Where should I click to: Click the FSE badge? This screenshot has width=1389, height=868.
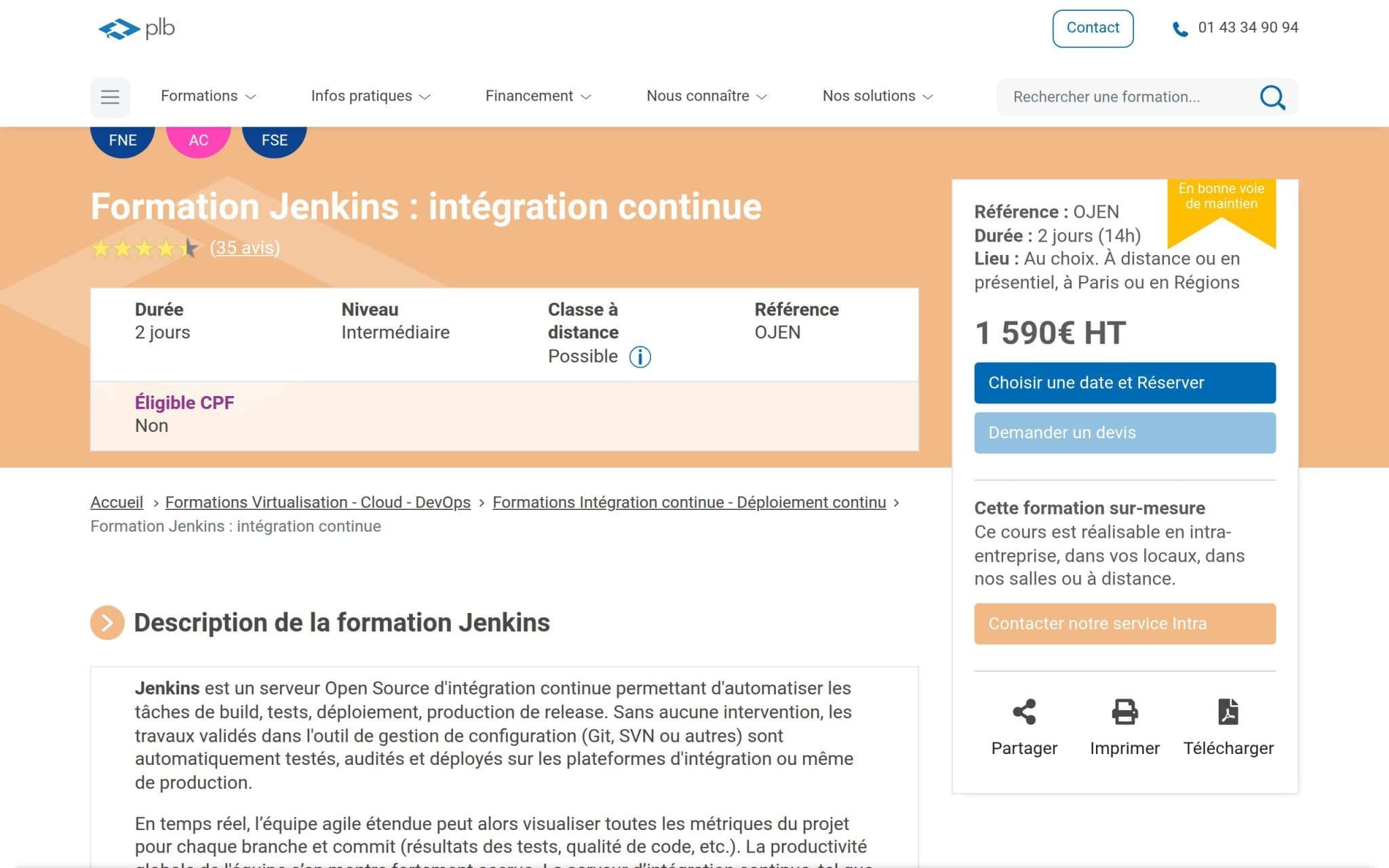(x=275, y=140)
